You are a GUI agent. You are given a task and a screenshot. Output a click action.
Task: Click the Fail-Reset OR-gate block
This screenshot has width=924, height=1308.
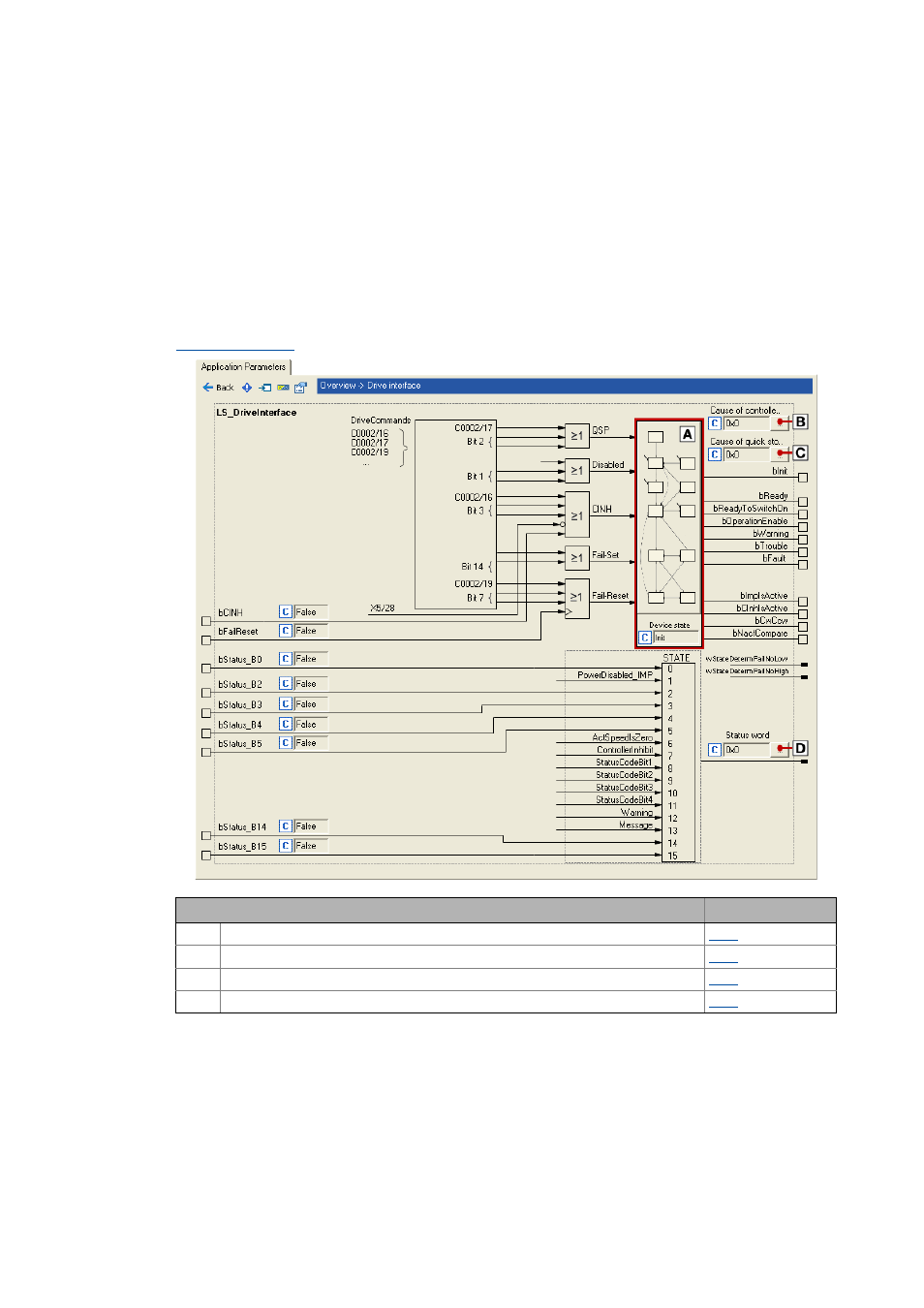(577, 598)
